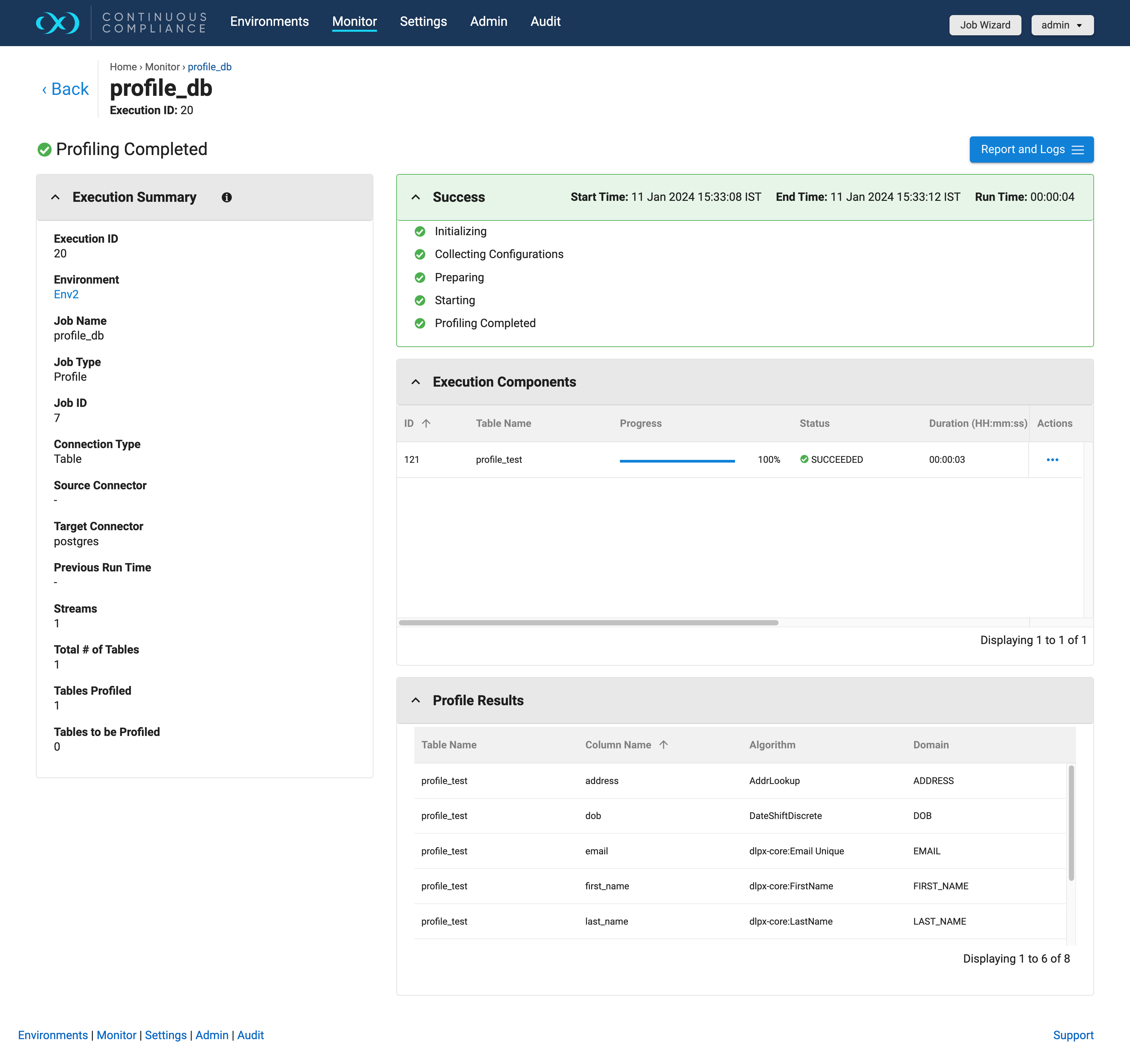Switch to the Environments menu item

point(269,22)
